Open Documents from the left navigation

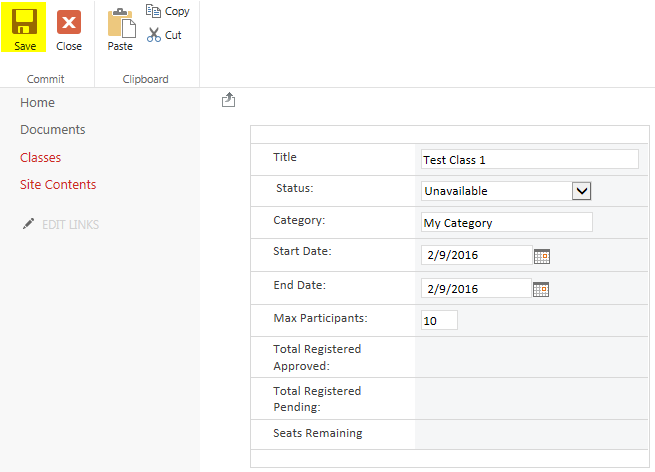click(52, 130)
